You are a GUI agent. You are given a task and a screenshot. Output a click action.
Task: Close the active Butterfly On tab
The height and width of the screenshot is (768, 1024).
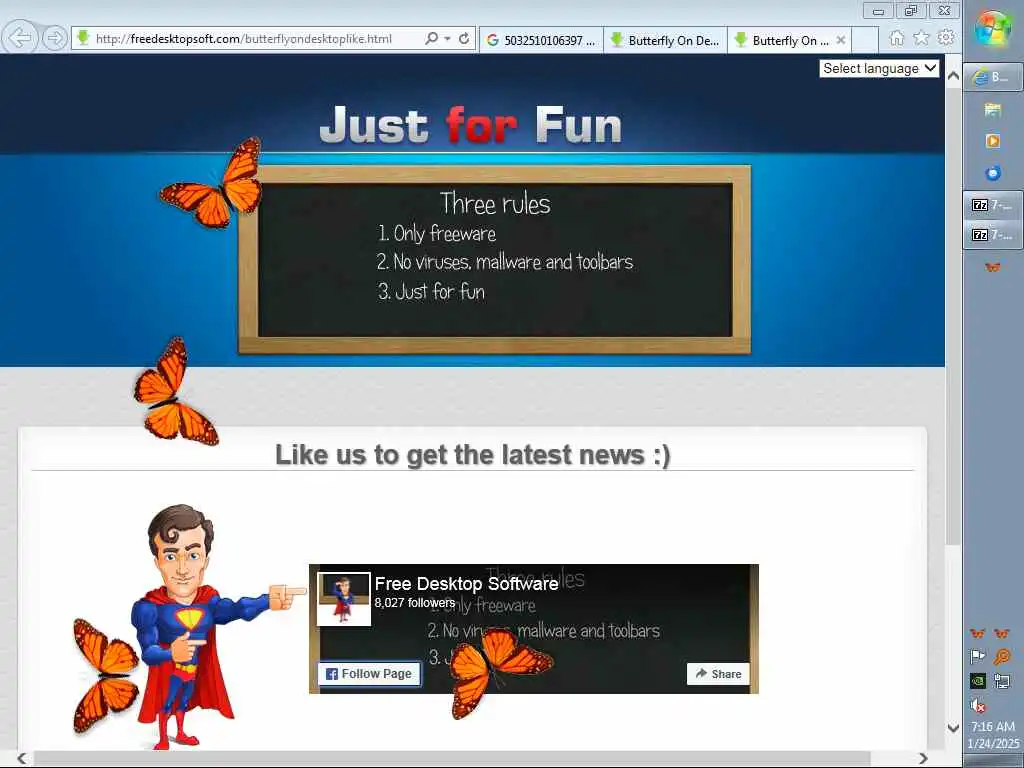pos(840,40)
